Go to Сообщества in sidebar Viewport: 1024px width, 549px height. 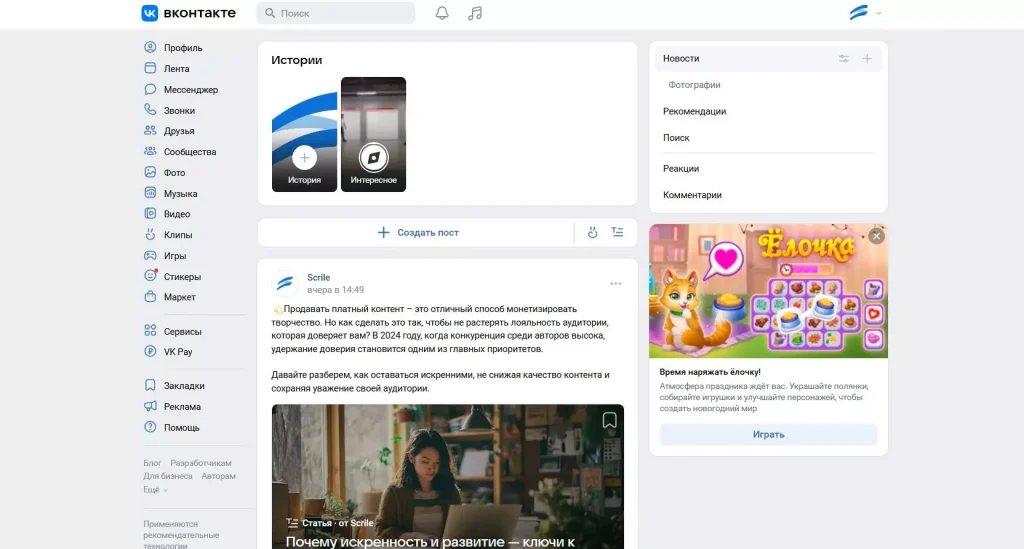tap(189, 152)
